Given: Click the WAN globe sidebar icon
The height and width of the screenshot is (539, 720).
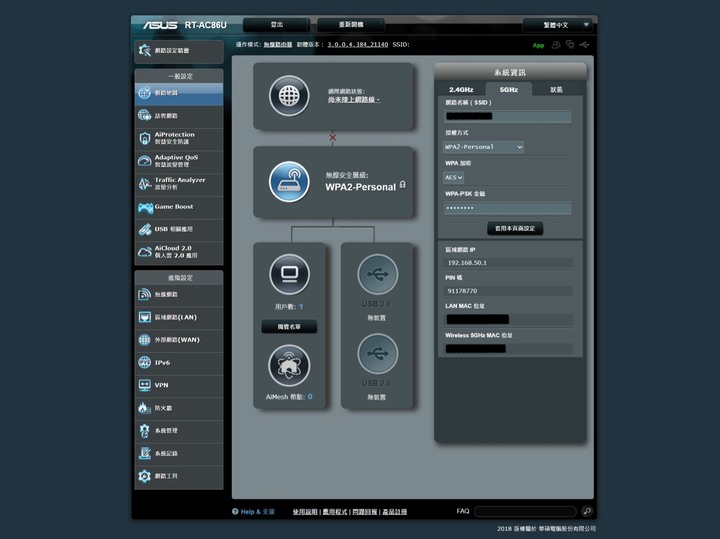Looking at the screenshot, I should click(145, 340).
